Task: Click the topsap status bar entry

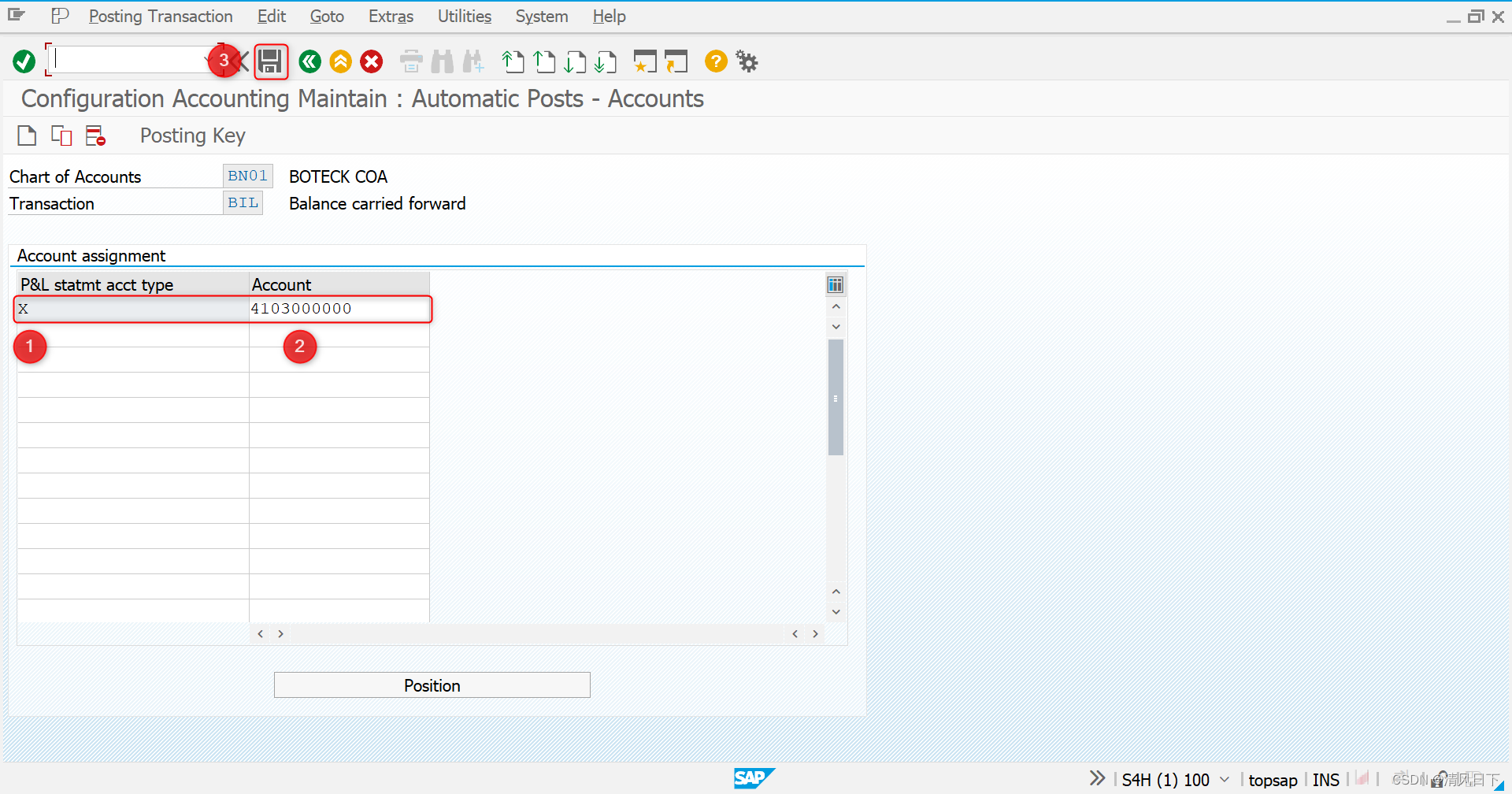Action: point(1273,780)
